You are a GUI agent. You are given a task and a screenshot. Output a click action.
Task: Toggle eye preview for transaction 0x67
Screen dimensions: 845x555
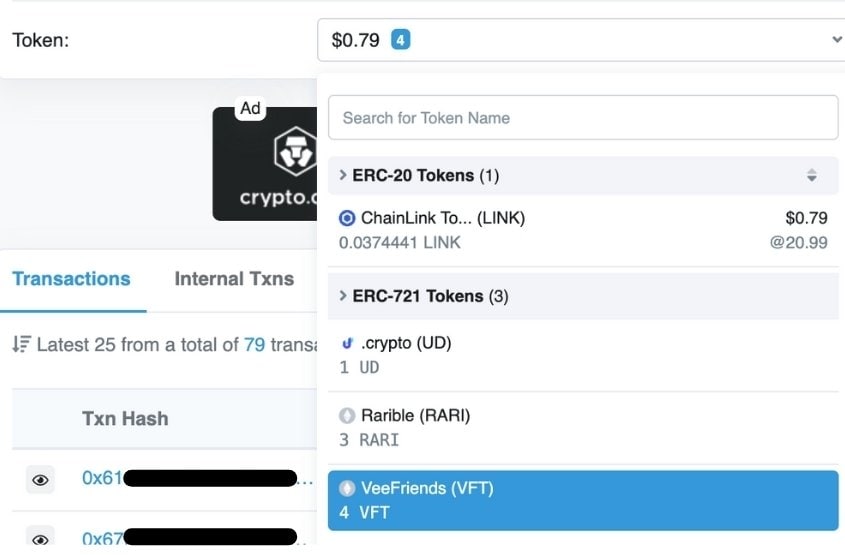40,538
